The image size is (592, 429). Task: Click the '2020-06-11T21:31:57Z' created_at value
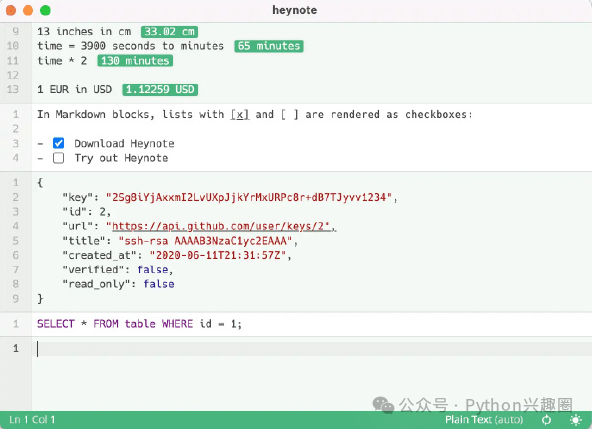click(x=218, y=255)
